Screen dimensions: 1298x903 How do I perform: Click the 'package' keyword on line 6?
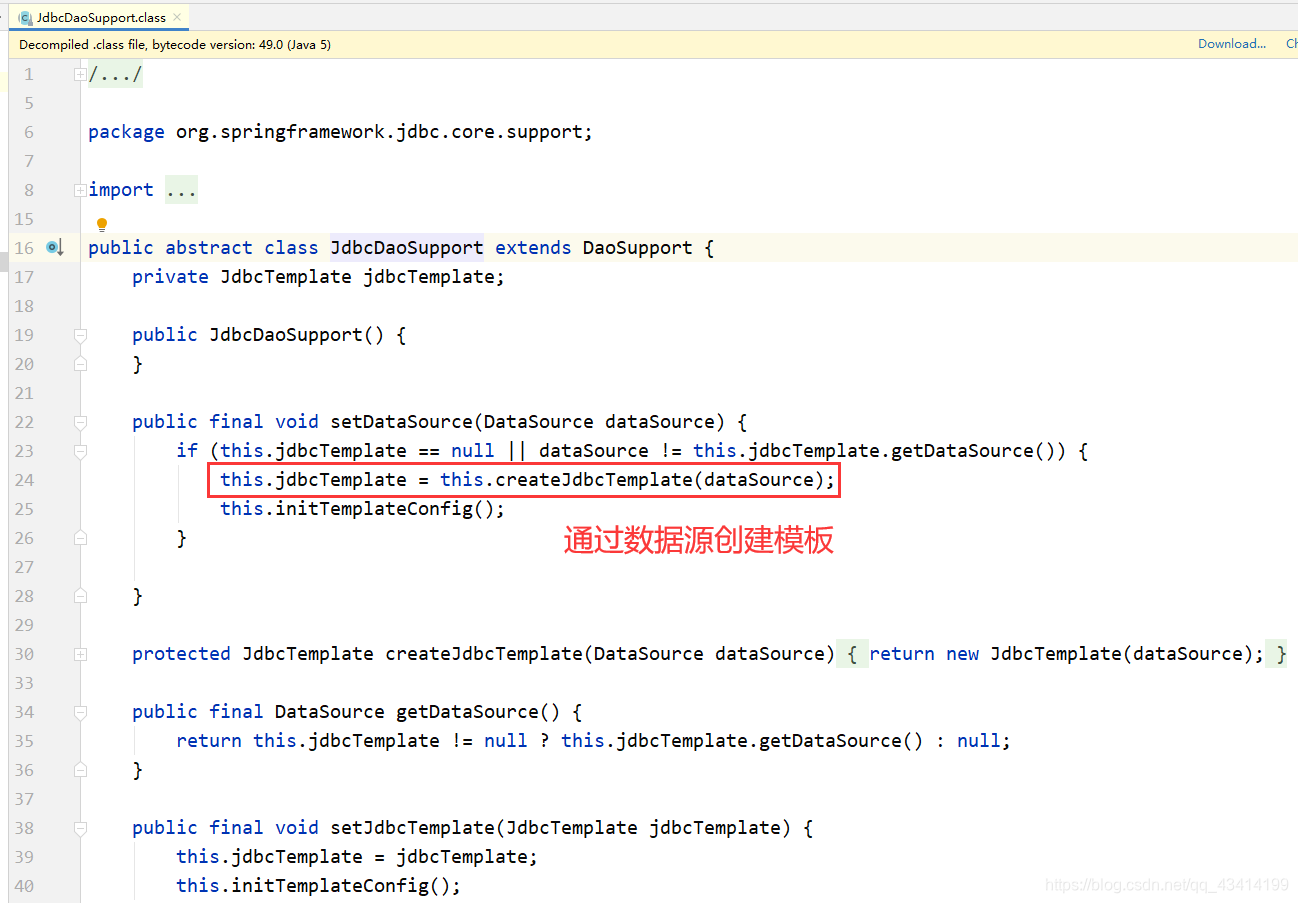126,132
